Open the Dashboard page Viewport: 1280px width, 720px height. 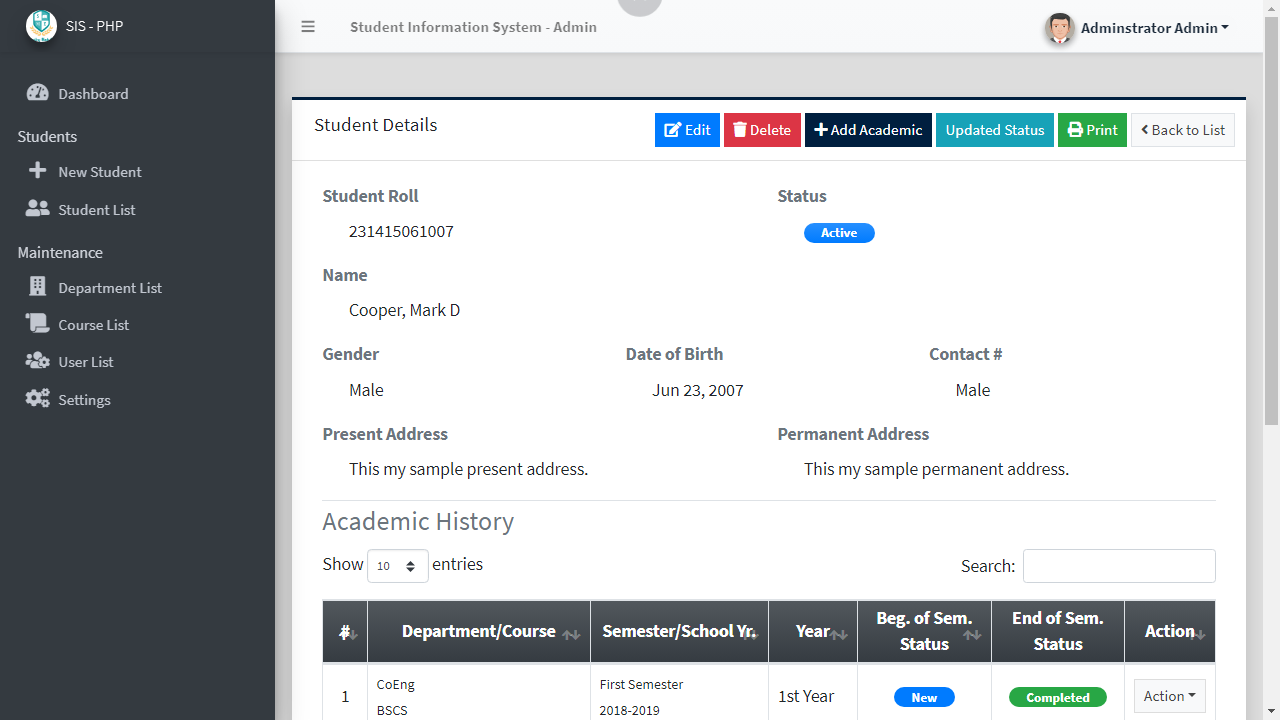[137, 93]
